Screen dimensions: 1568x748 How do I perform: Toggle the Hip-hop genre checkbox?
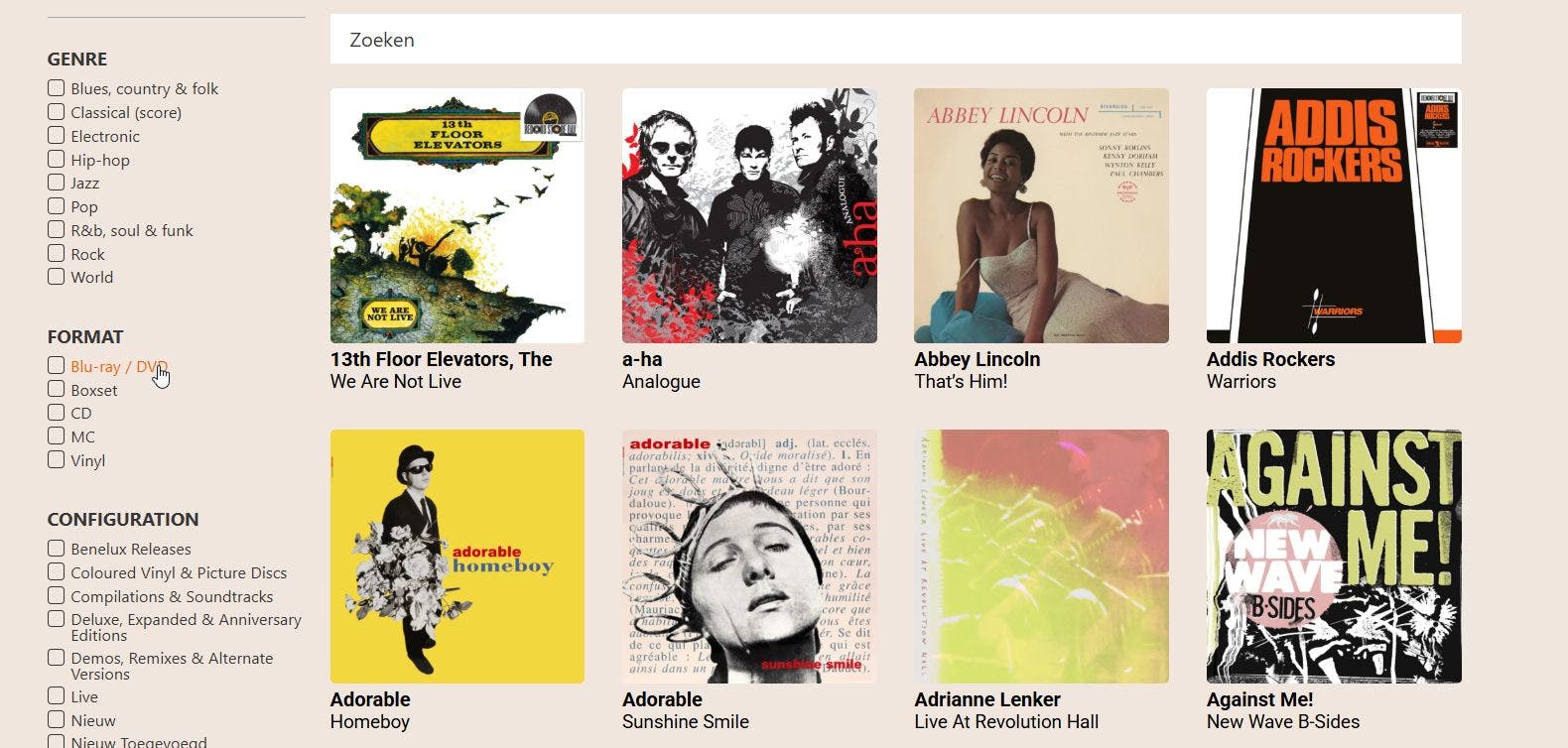(57, 159)
